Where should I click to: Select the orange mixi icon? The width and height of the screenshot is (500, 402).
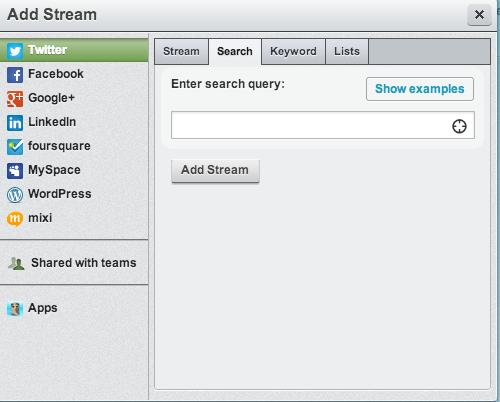[x=15, y=219]
